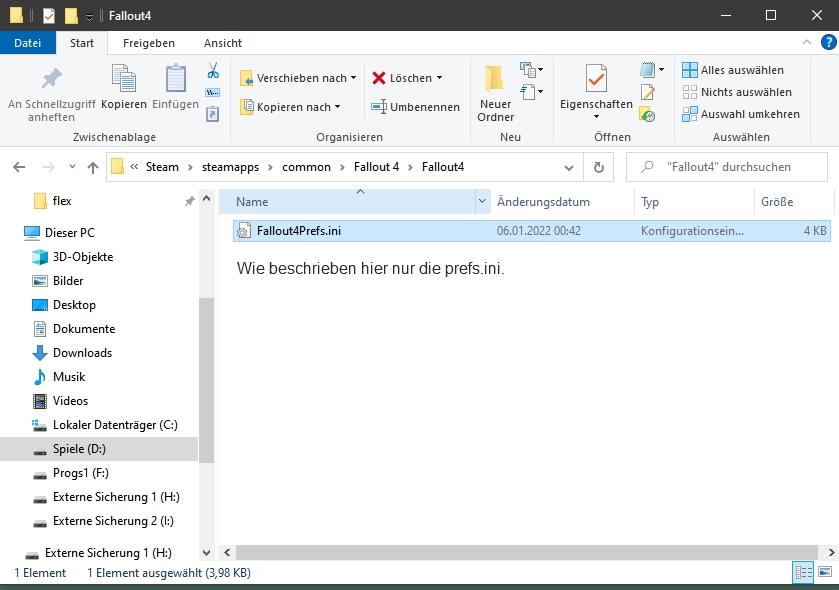Open Lokaler Datenträger (C:)
The height and width of the screenshot is (590, 839).
[x=115, y=425]
